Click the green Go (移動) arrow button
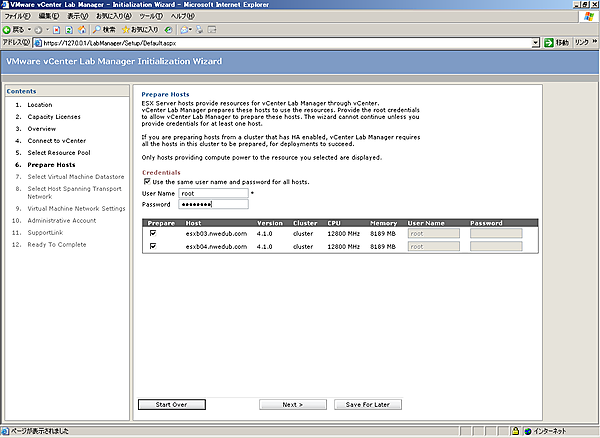The image size is (600, 438). point(555,44)
